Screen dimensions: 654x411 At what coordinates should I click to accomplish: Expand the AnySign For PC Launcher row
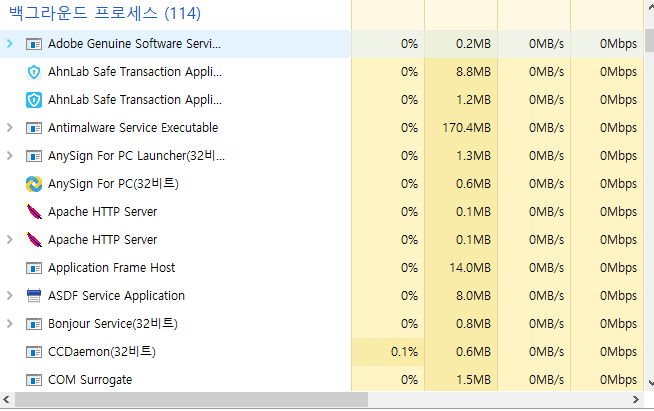tap(10, 155)
